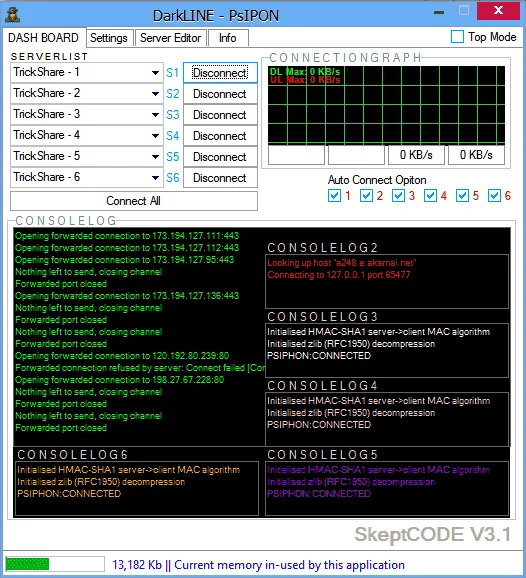
Task: Expand the TrickShare - 5 server dropdown
Action: point(156,157)
